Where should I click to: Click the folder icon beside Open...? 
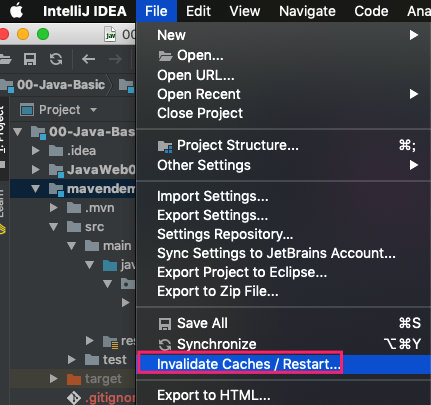[165, 56]
